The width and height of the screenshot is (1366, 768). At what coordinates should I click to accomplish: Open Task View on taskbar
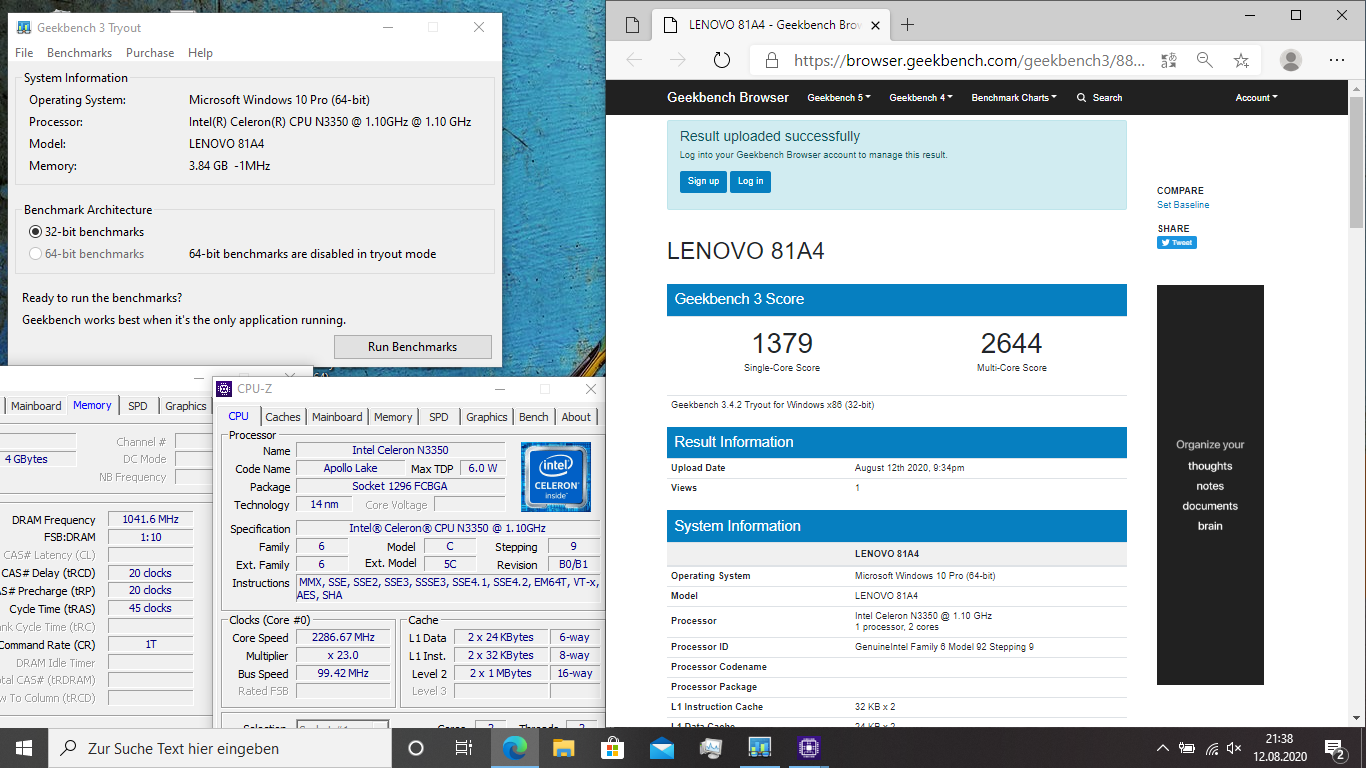coord(464,748)
